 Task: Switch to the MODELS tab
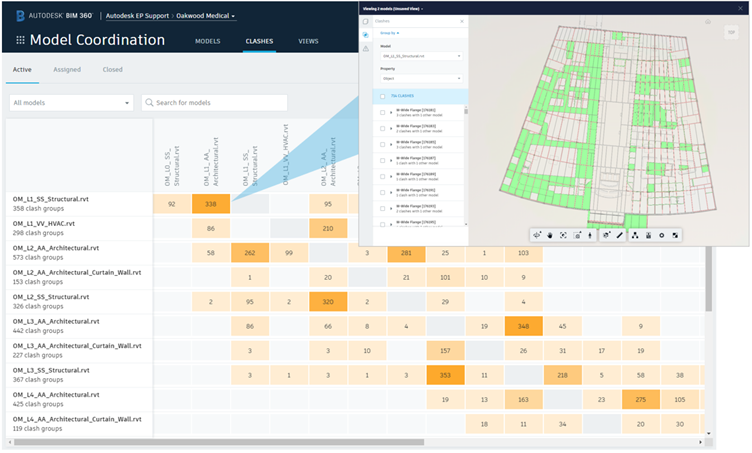point(208,41)
